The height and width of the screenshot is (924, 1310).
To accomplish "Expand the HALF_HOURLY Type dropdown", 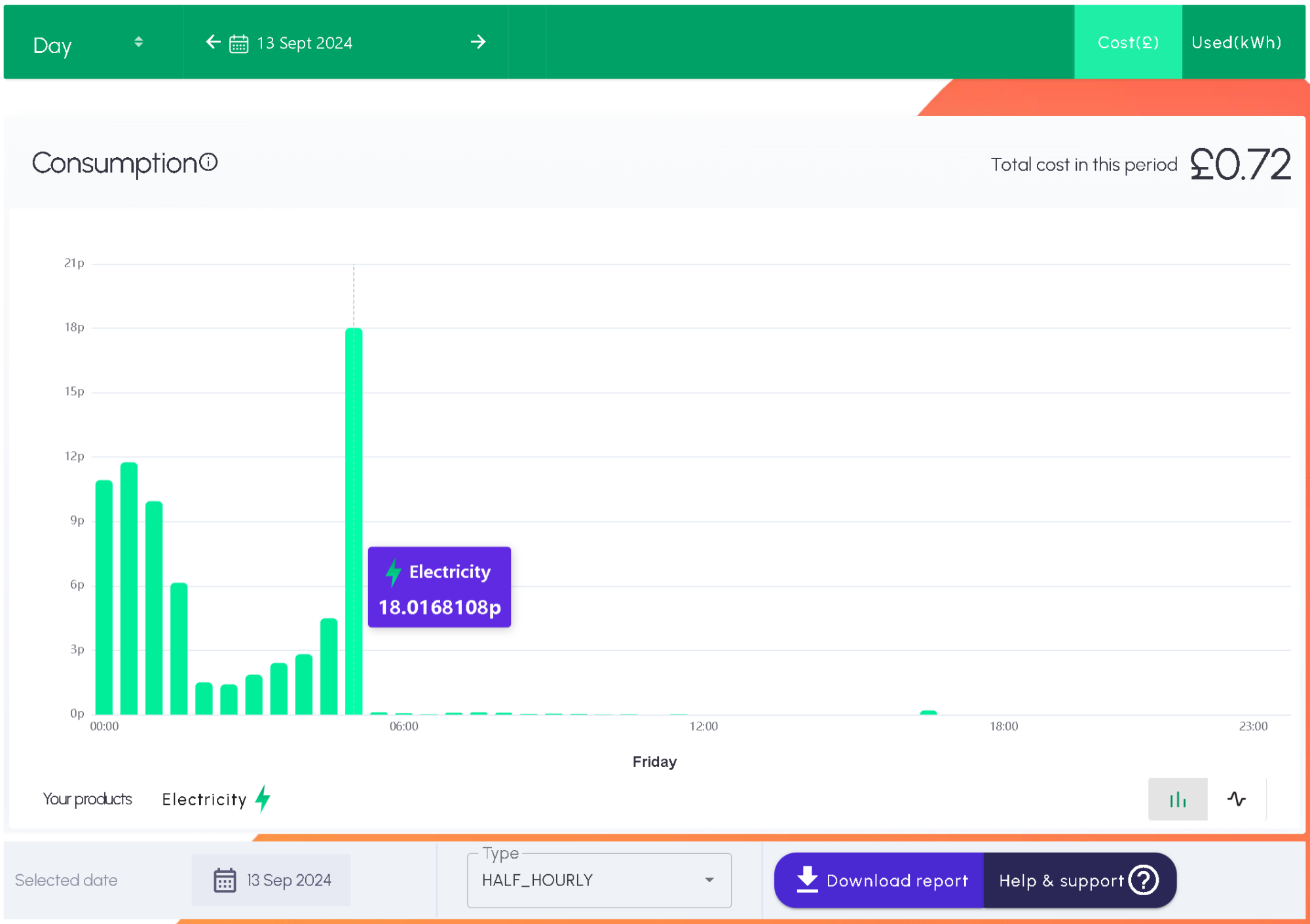I will (x=599, y=880).
